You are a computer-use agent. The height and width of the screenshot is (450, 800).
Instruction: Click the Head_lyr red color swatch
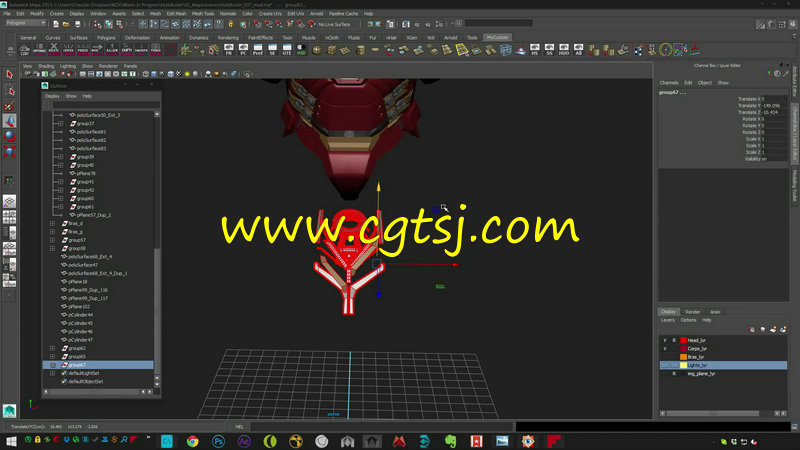683,340
